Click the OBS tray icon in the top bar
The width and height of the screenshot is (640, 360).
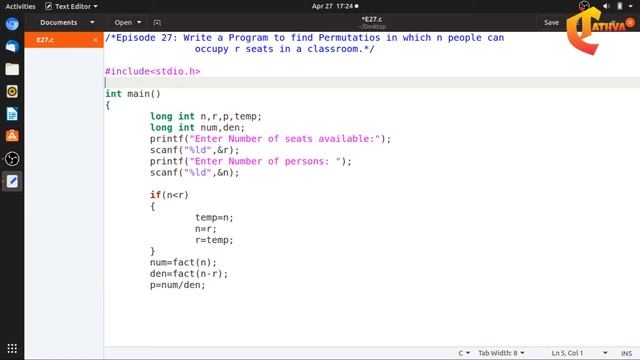[584, 6]
